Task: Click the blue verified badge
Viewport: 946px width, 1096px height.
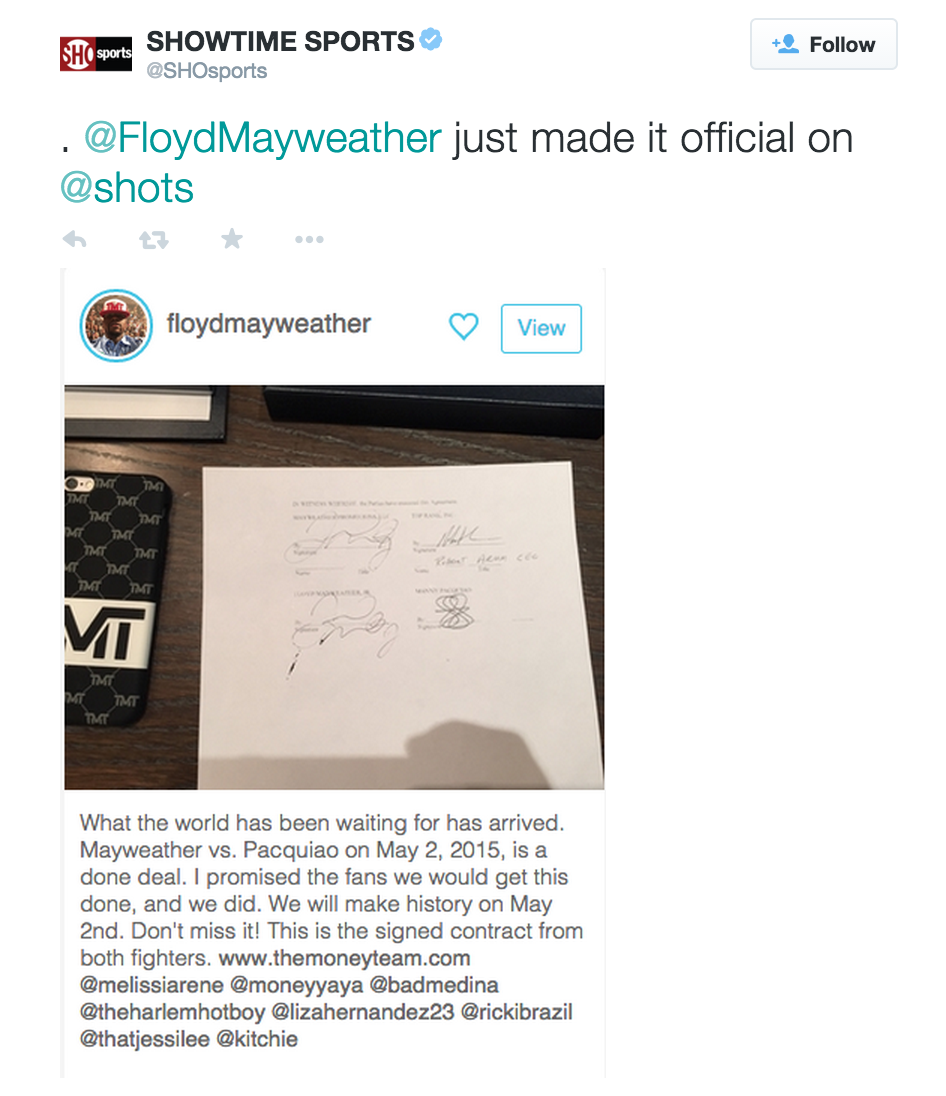Action: click(431, 40)
